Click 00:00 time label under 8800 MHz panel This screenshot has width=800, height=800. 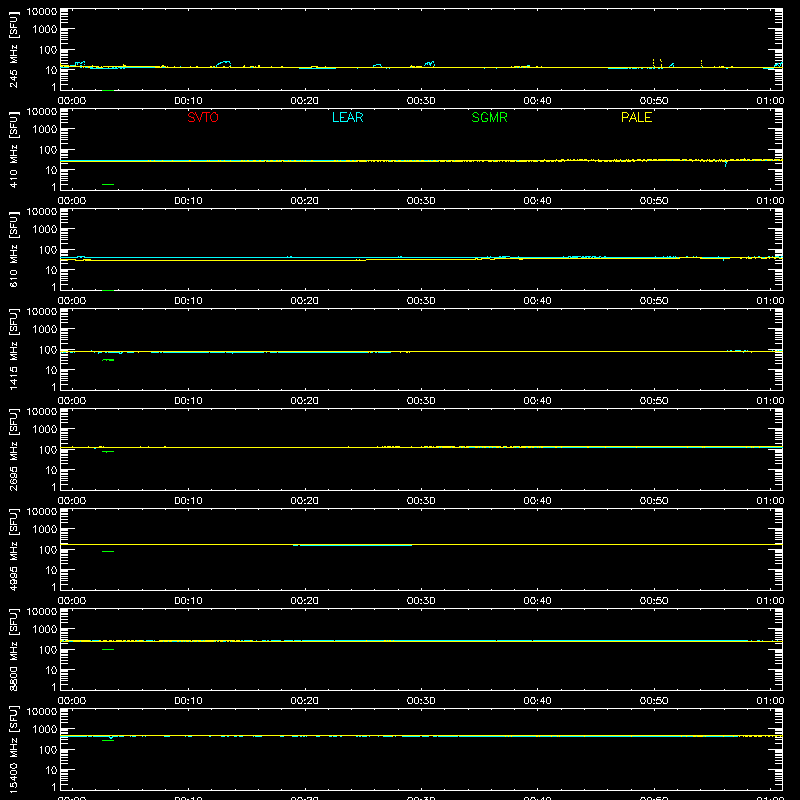72,701
